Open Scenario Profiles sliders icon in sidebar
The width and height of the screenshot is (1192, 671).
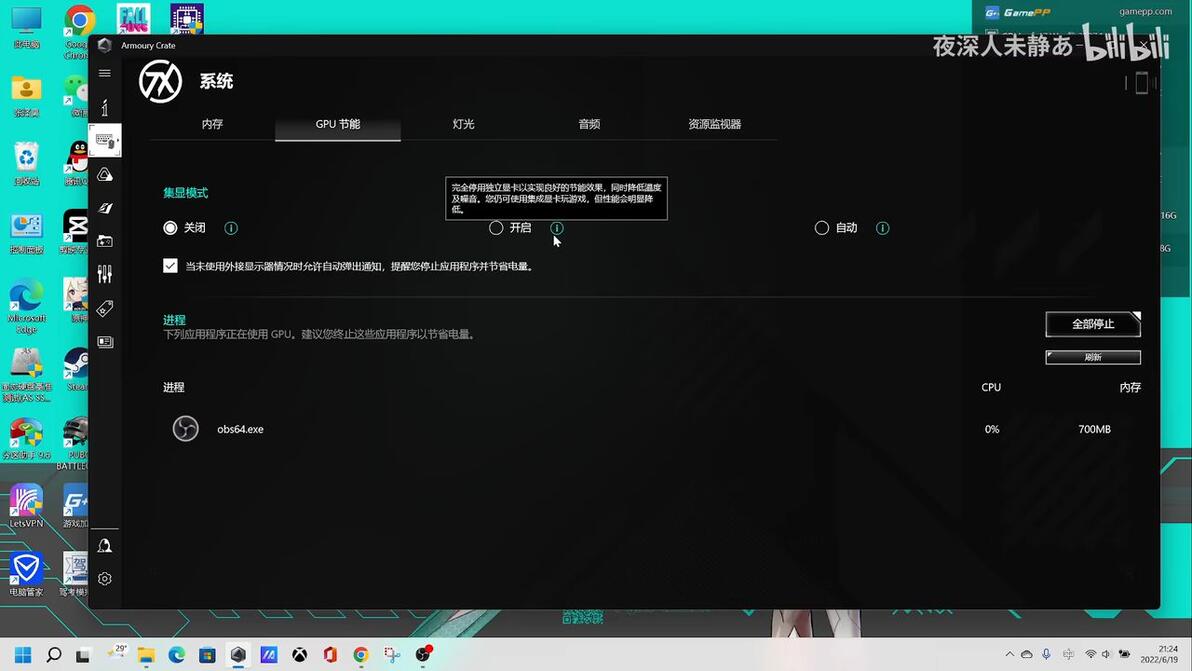pyautogui.click(x=105, y=274)
